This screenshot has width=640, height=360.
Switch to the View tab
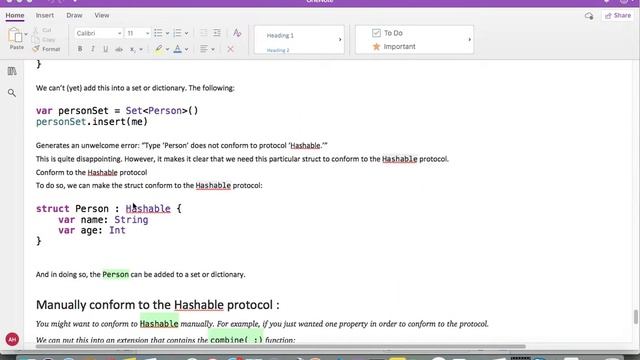coord(102,16)
